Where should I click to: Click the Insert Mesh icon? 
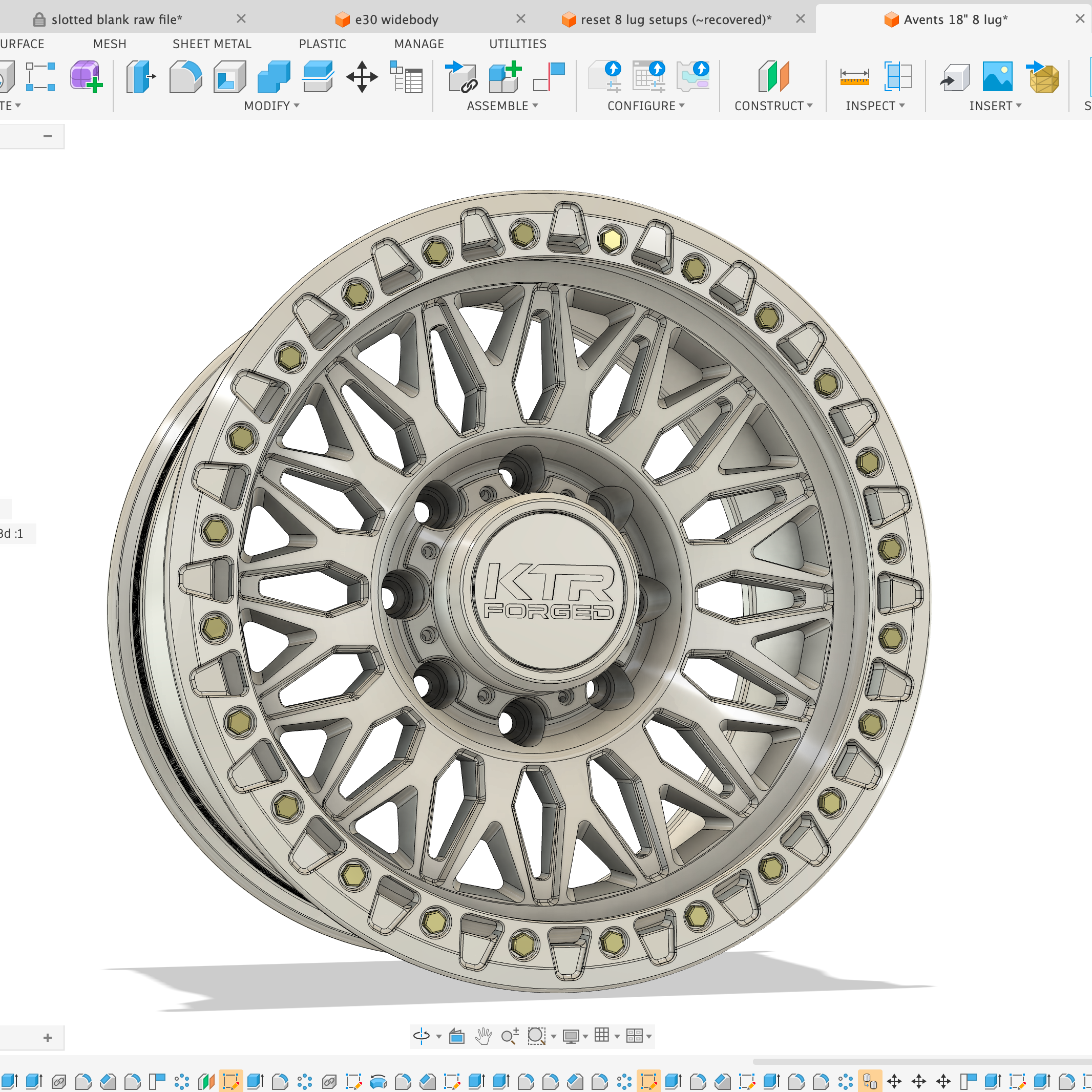1042,76
